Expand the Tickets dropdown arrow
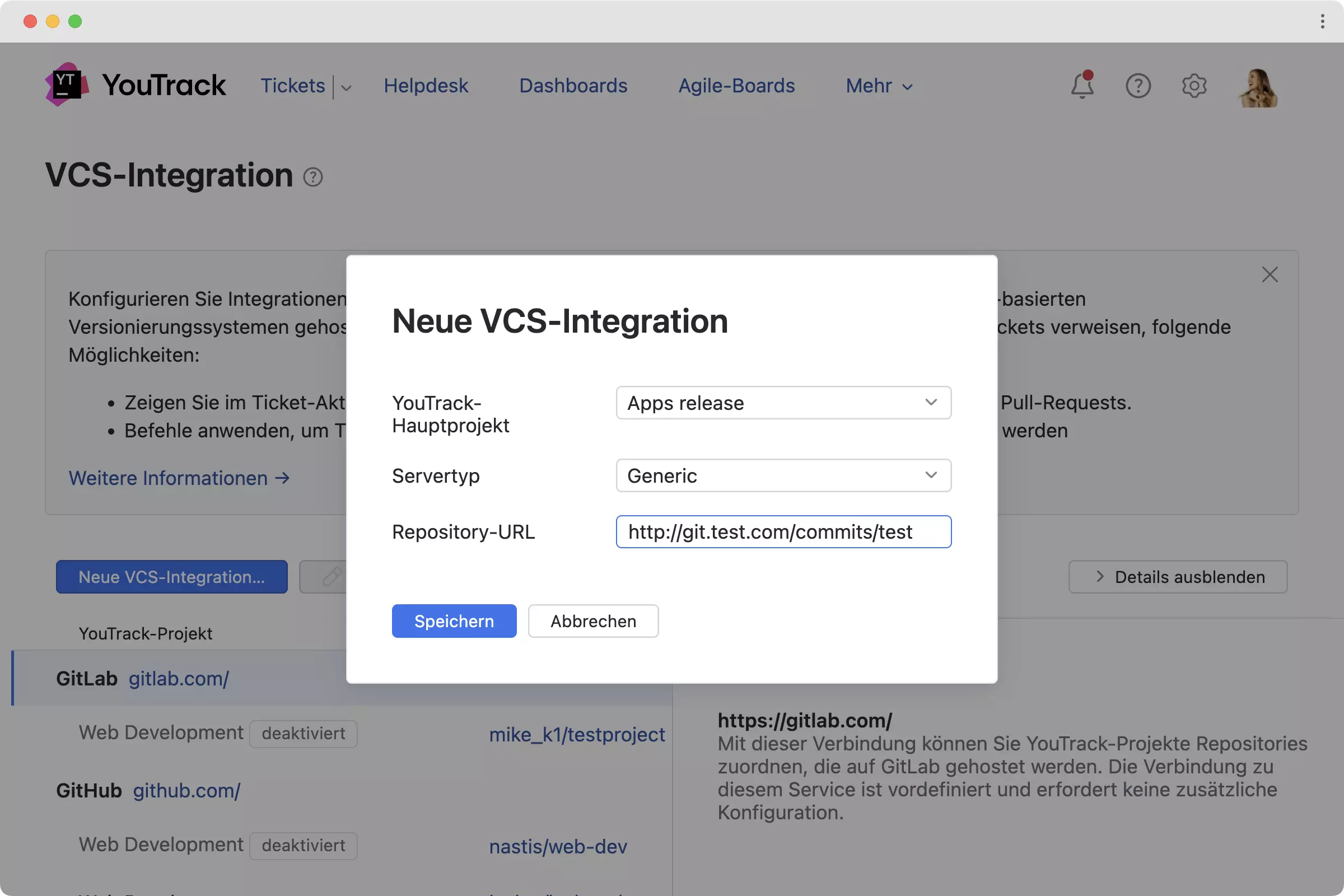This screenshot has height=896, width=1344. pos(346,87)
